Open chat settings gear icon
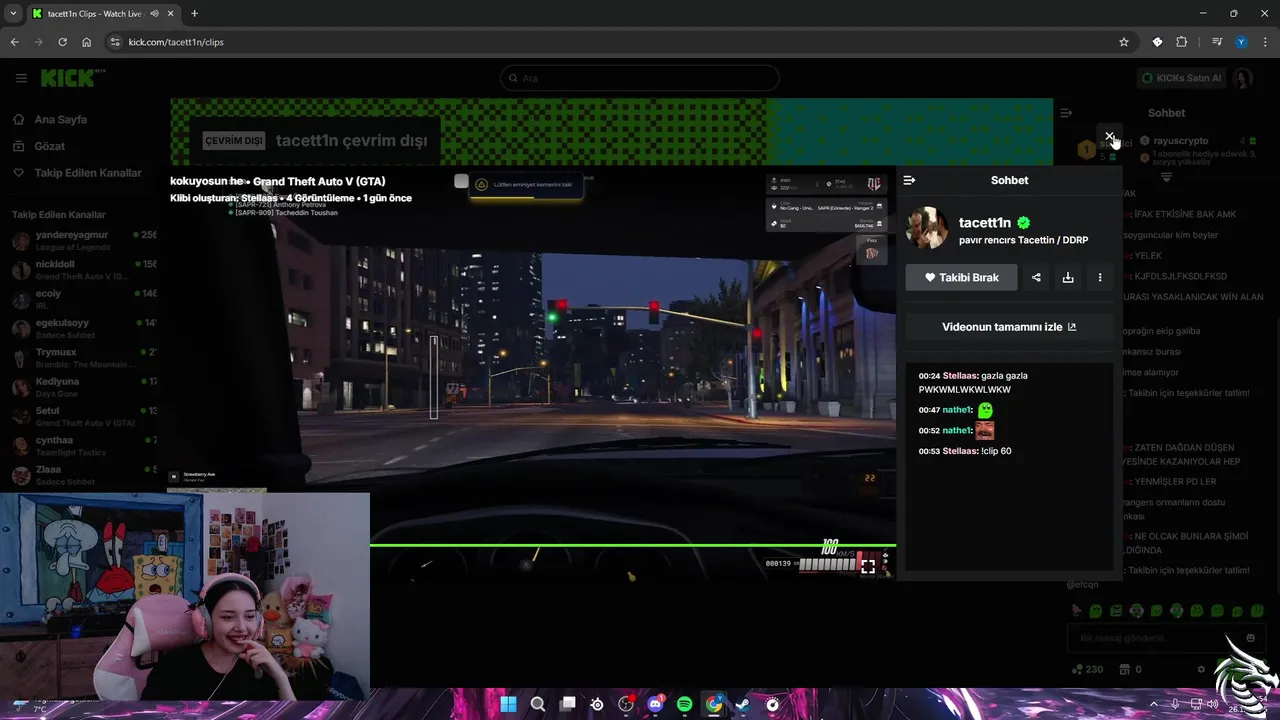1280x720 pixels. [x=1201, y=669]
